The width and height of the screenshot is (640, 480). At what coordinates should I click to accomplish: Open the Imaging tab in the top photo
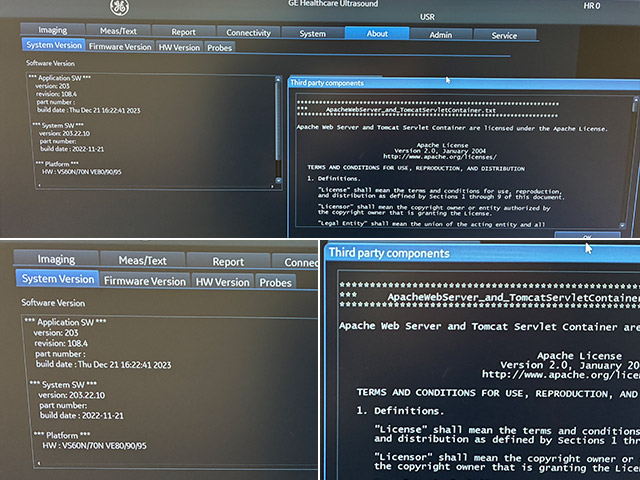[53, 30]
